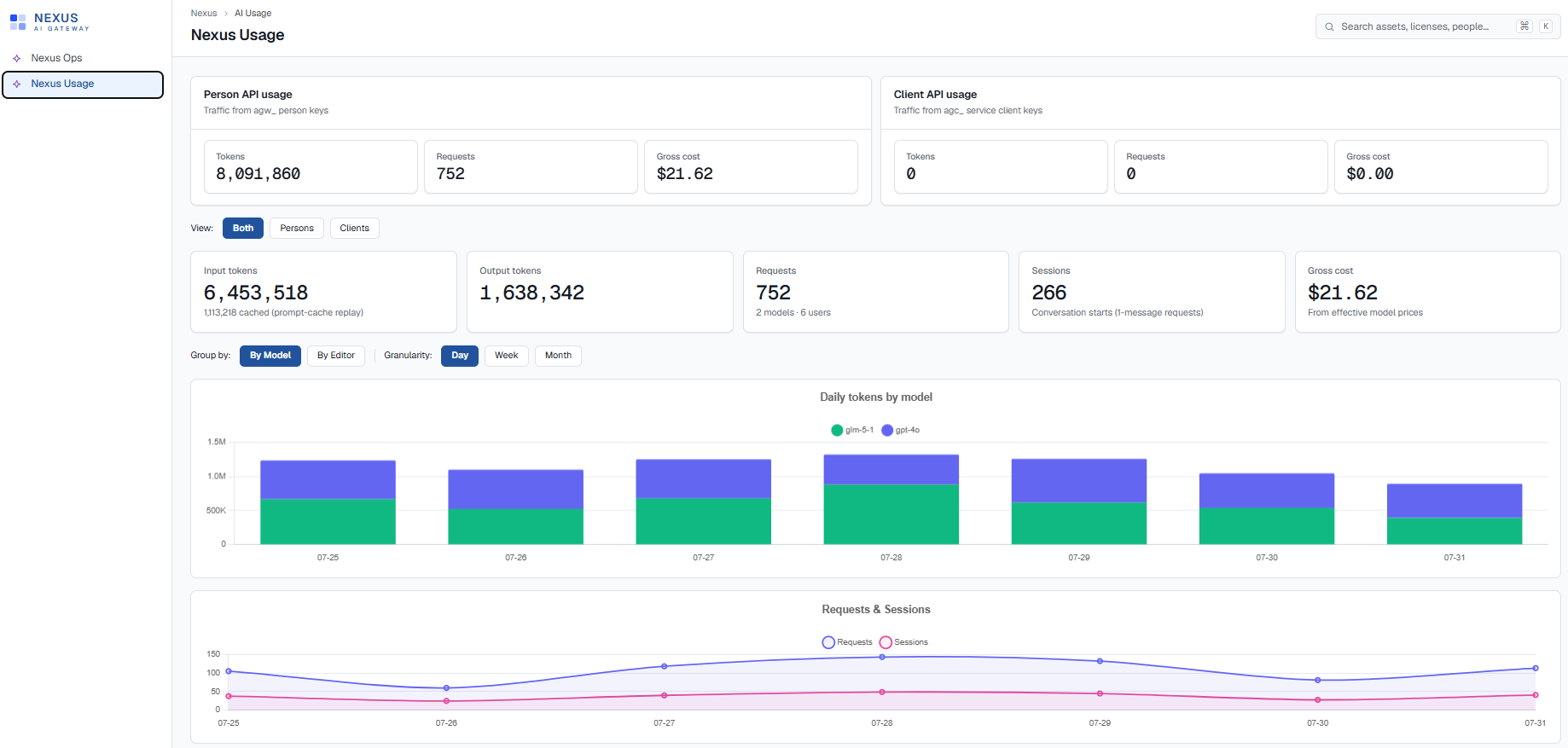Click the 'Daily tokens by model' chart title

coord(876,397)
